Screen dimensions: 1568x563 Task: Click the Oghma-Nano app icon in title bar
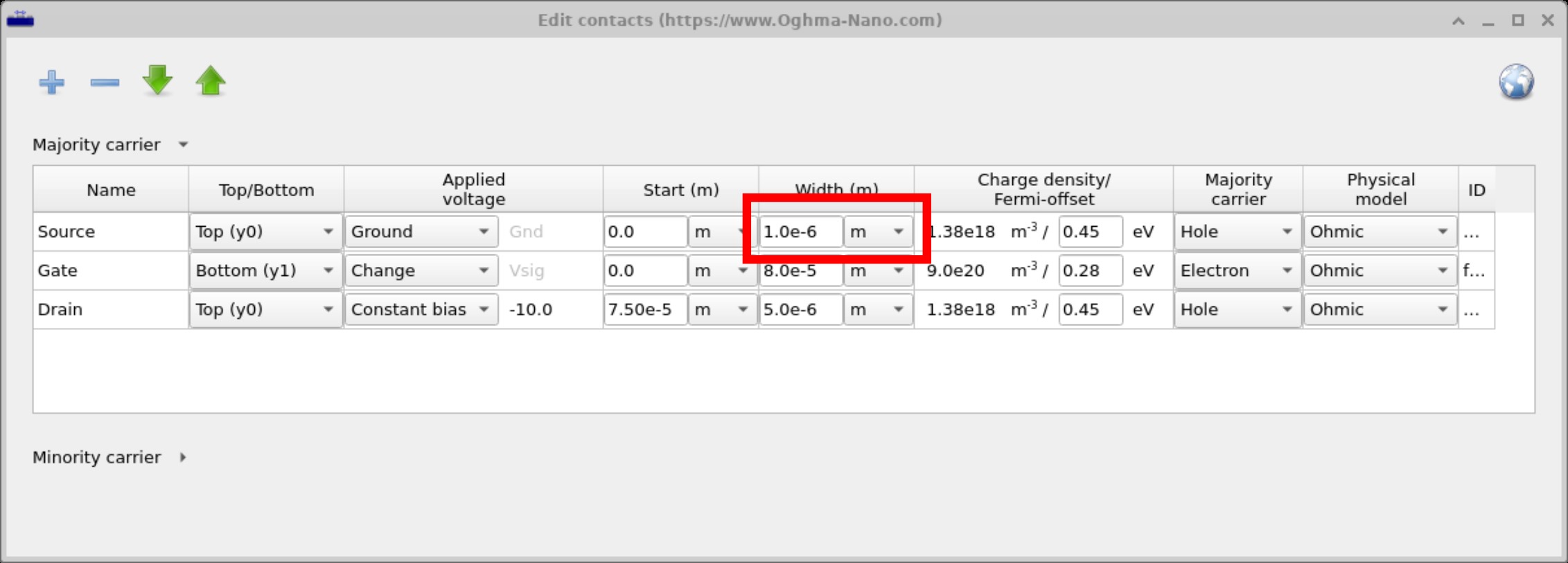pyautogui.click(x=20, y=19)
